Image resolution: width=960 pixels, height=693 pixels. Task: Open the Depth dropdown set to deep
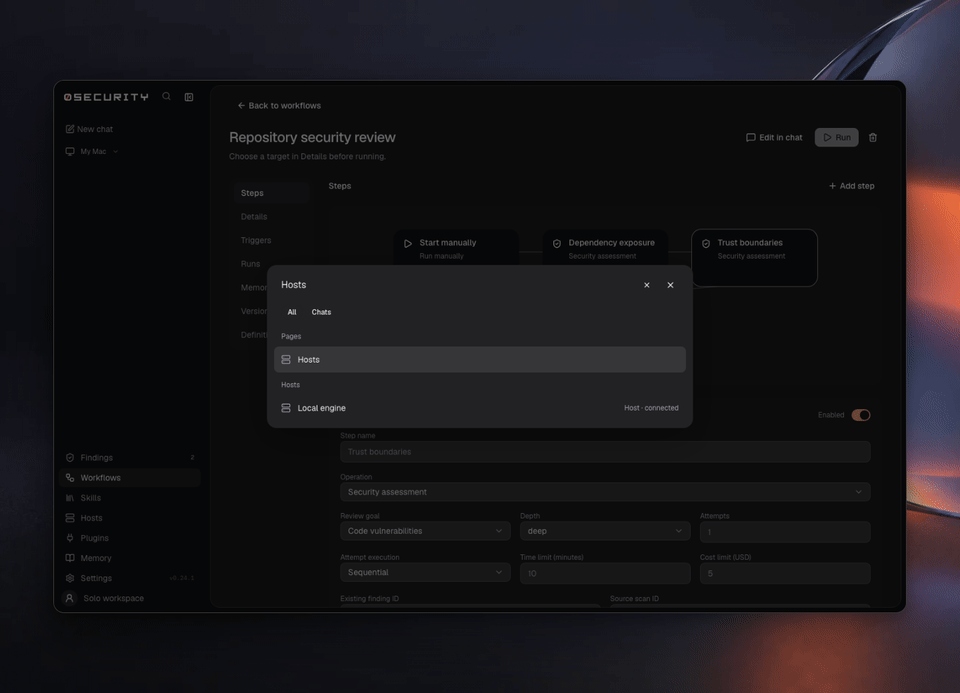605,531
